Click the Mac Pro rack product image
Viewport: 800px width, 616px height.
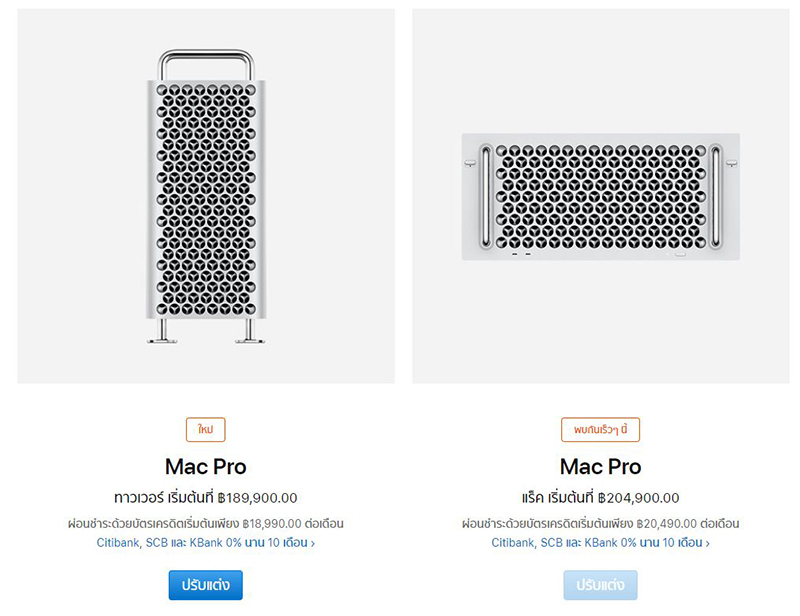coord(600,197)
